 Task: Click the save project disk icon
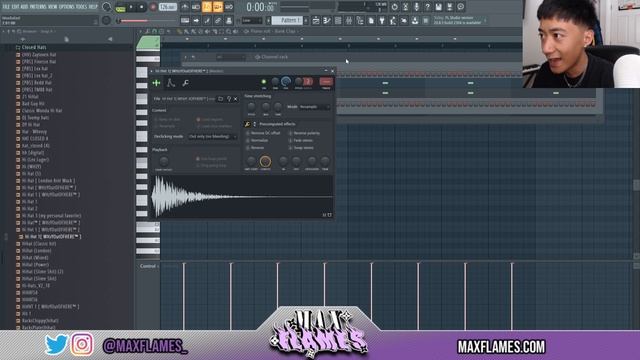coord(438,7)
